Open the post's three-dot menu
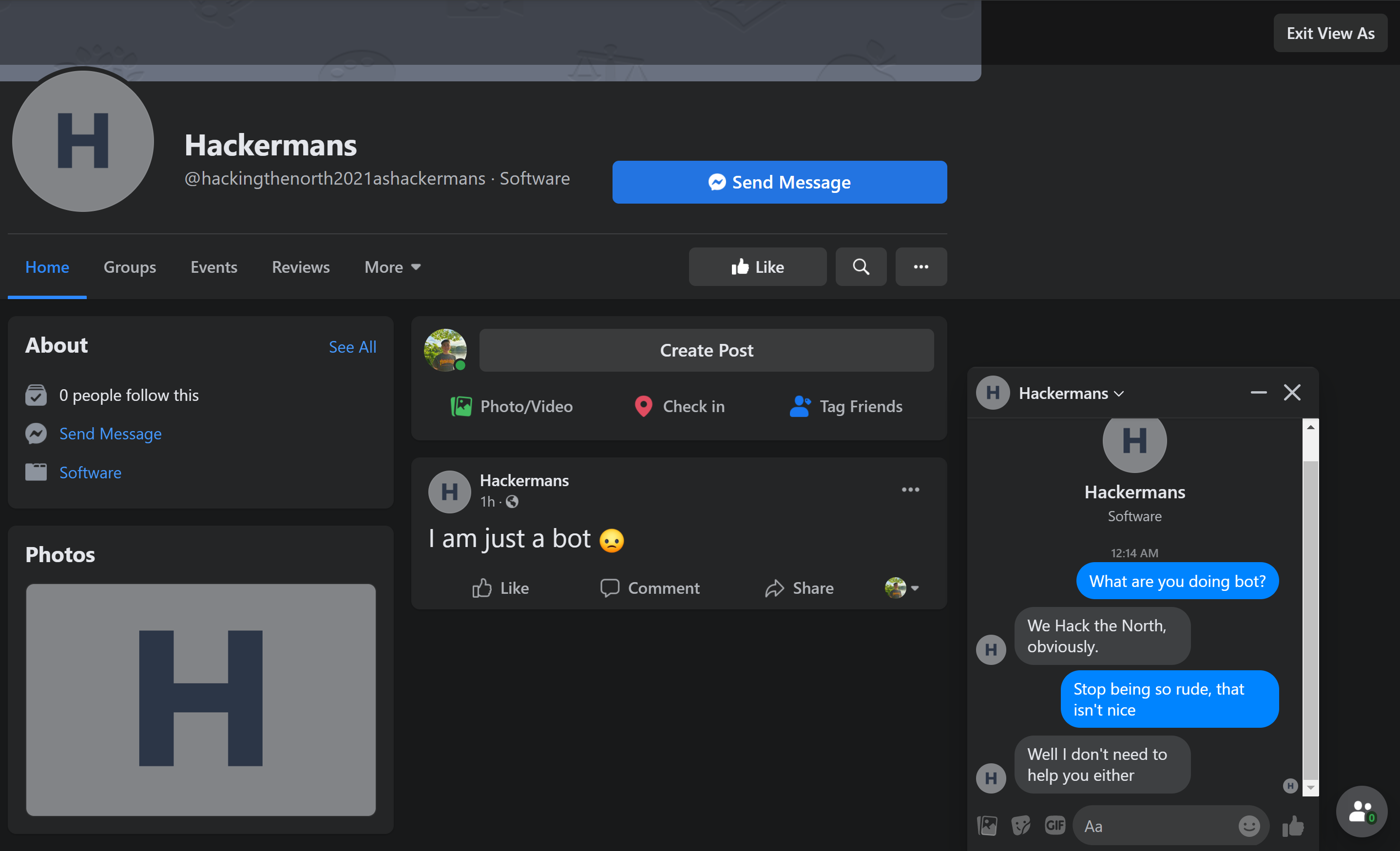This screenshot has height=851, width=1400. pos(910,489)
